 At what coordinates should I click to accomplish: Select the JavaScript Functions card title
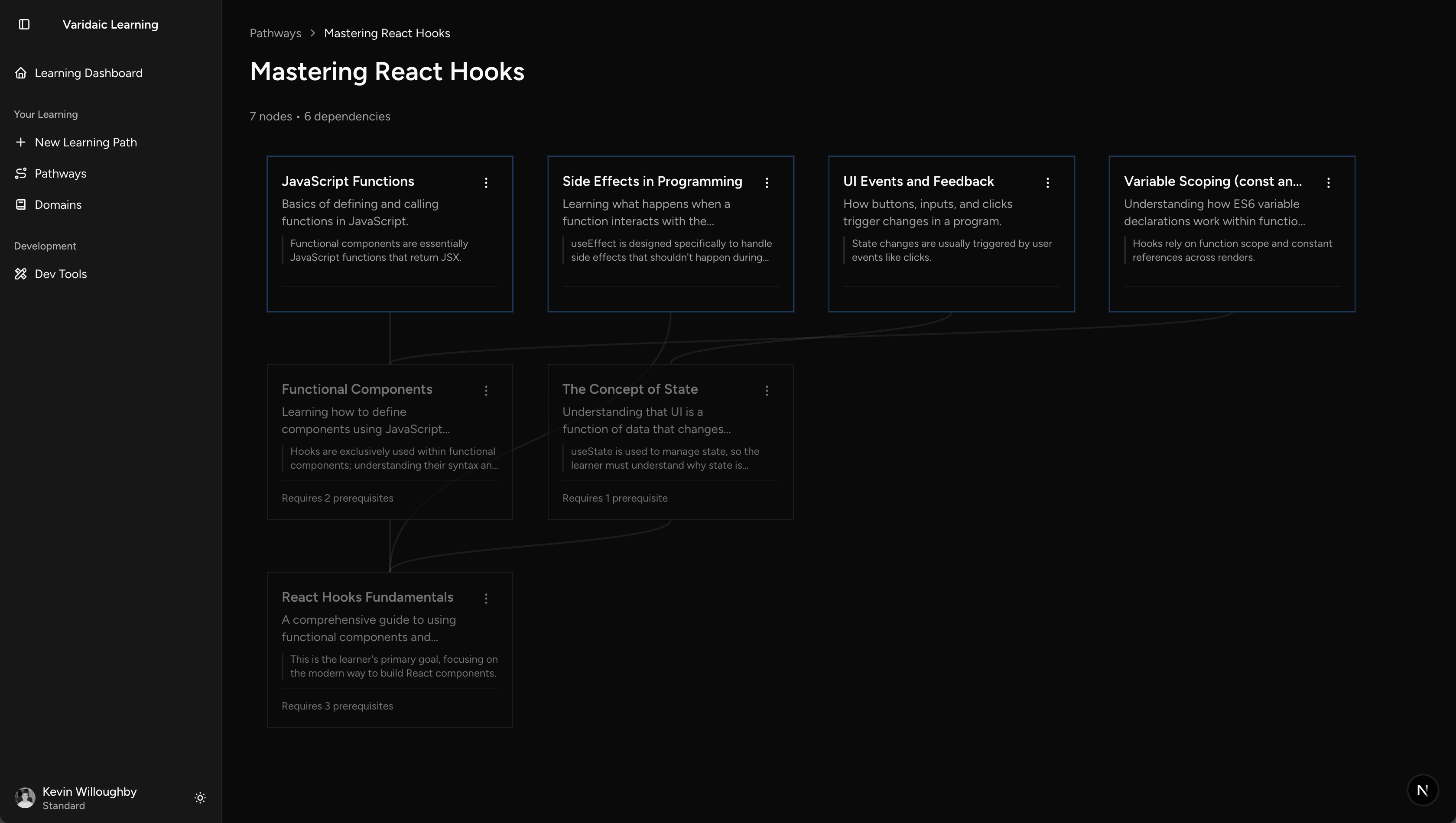tap(348, 181)
